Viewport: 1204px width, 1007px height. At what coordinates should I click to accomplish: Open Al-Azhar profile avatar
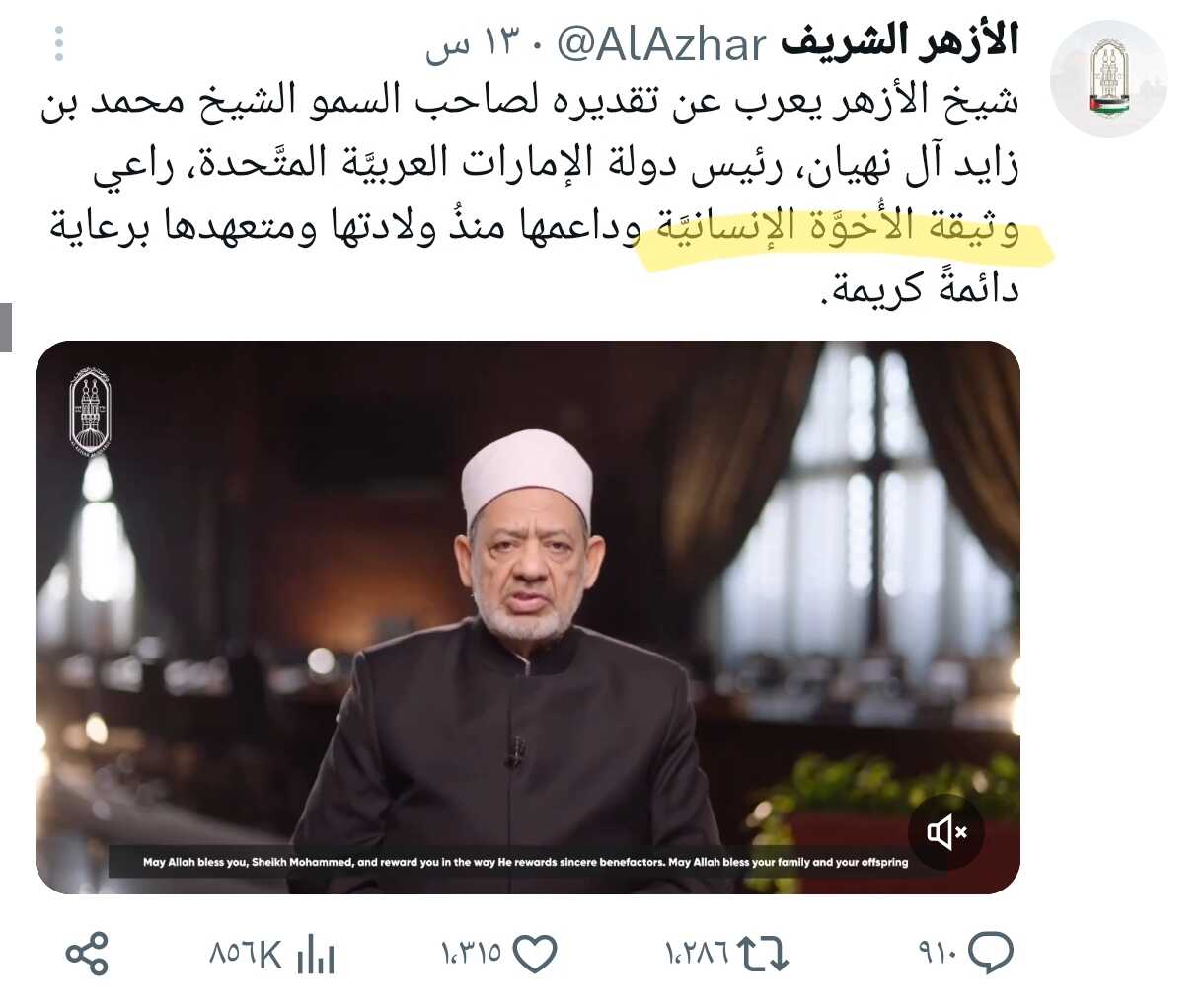(x=1108, y=79)
